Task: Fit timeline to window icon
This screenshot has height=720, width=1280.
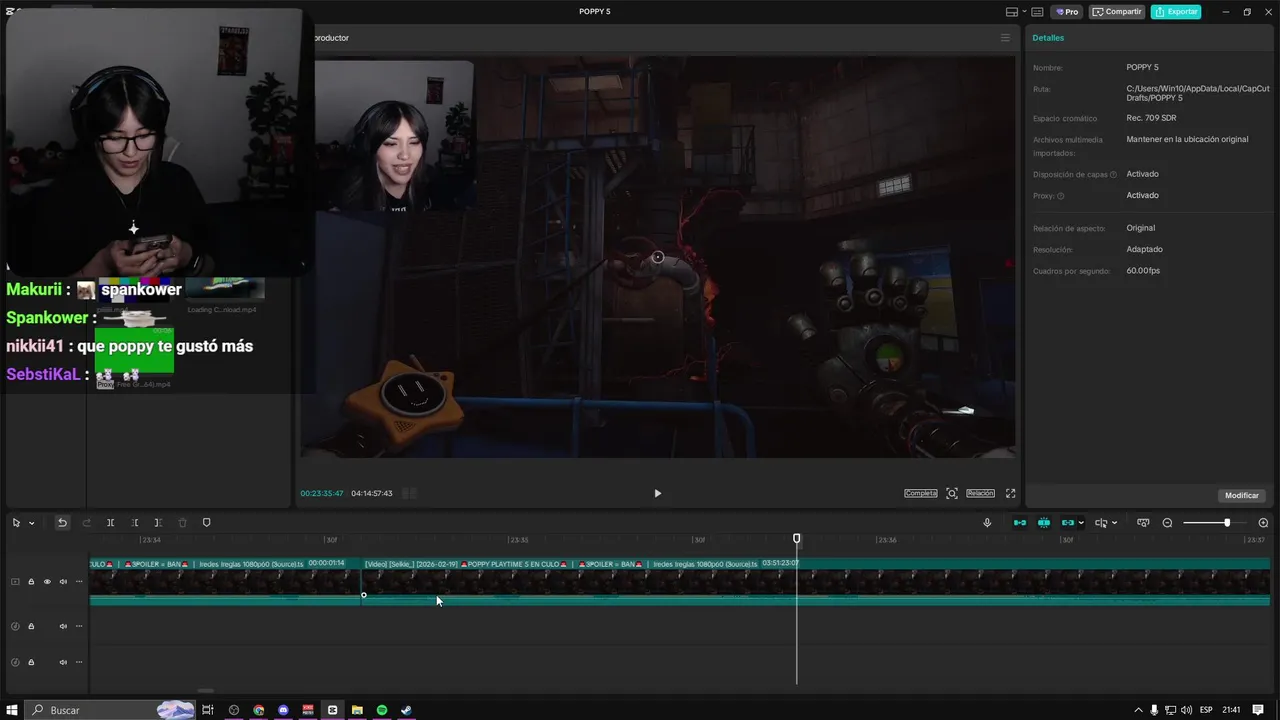Action: pyautogui.click(x=1143, y=522)
